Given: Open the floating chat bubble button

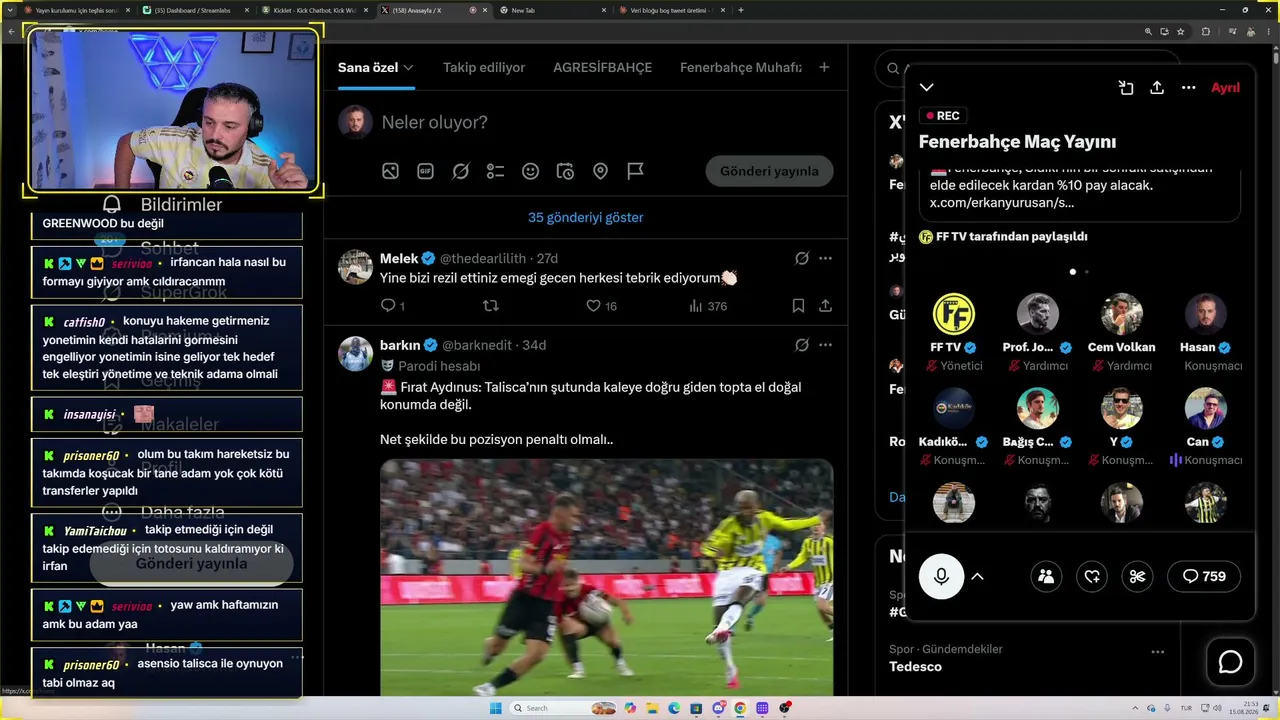Looking at the screenshot, I should tap(1230, 662).
